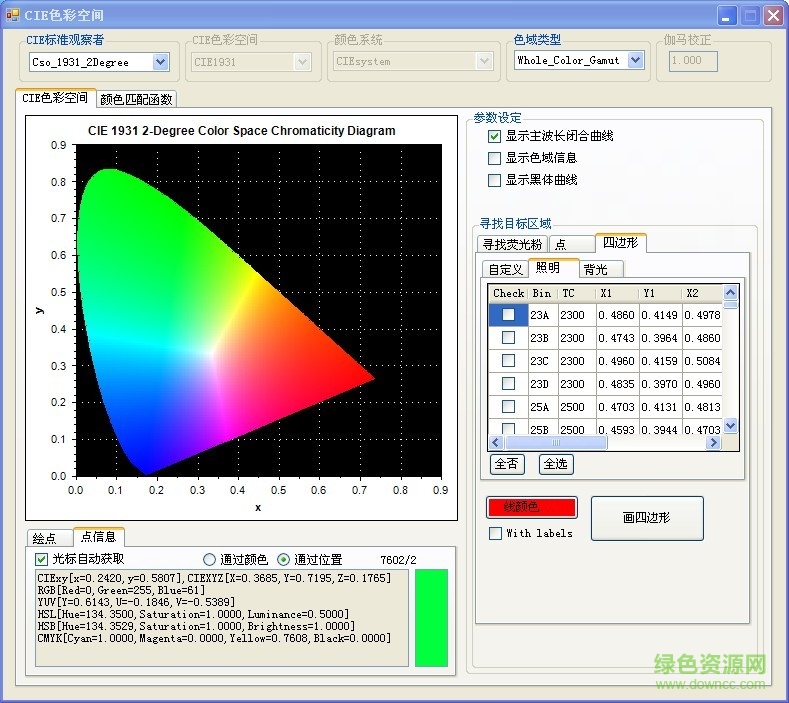Uncheck 光标自动获取 option

[42, 559]
